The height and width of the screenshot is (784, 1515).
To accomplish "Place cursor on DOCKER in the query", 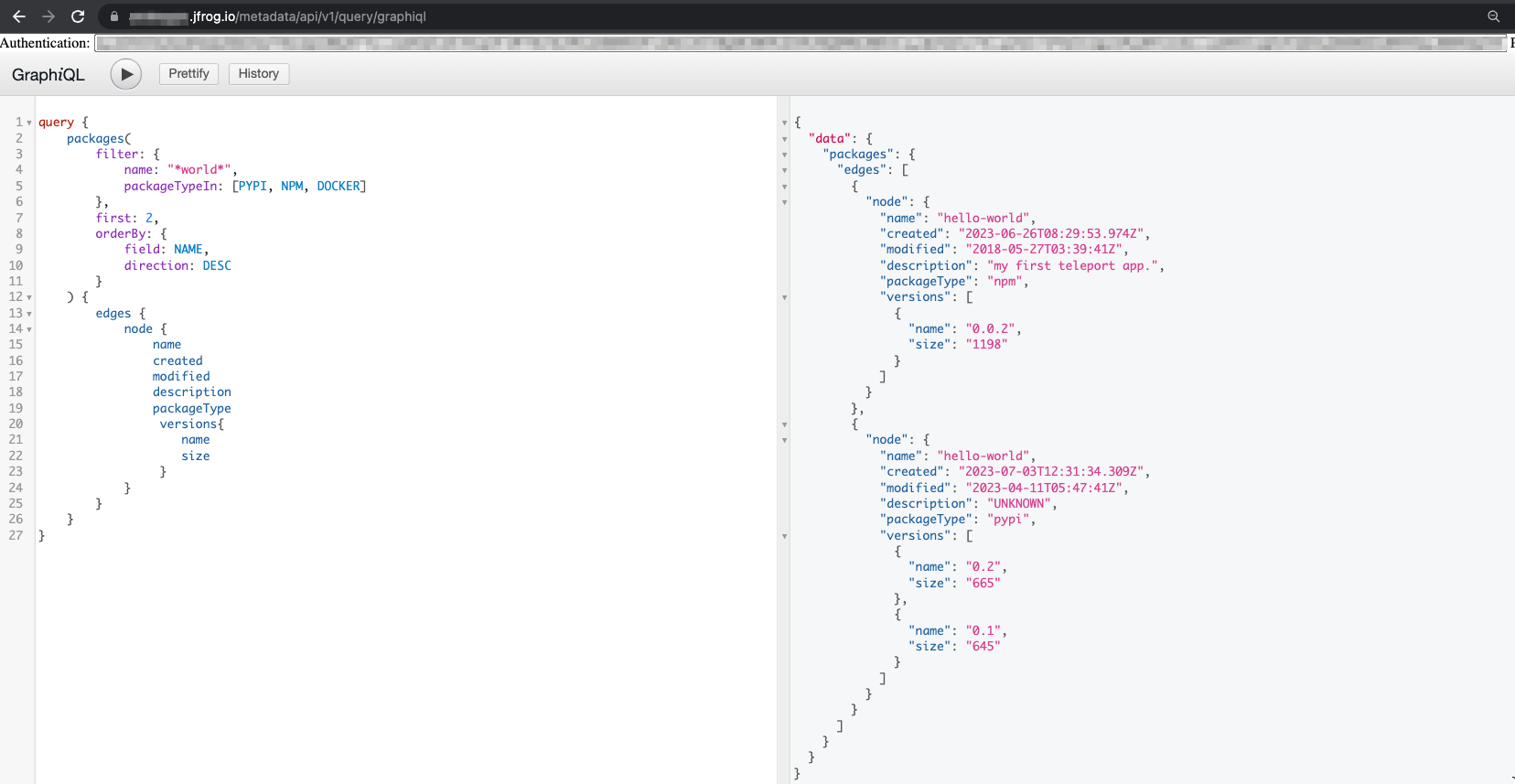I will pyautogui.click(x=338, y=187).
